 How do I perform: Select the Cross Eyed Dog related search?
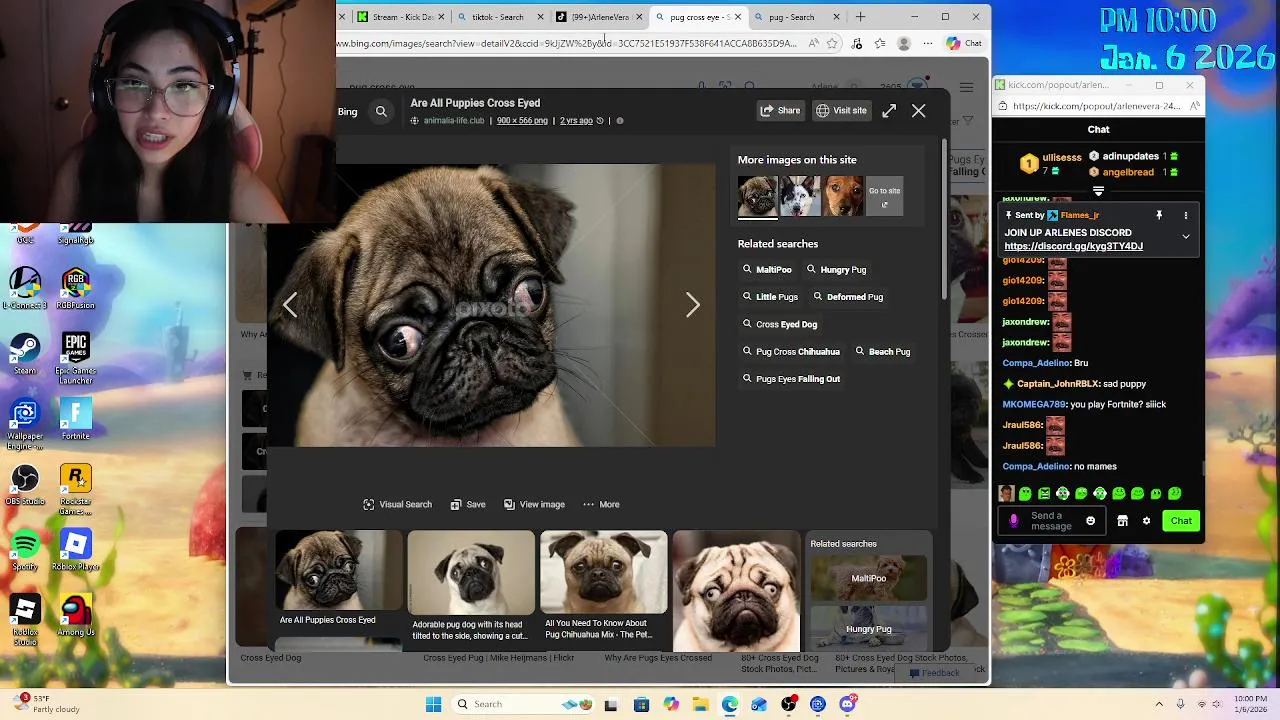(780, 325)
